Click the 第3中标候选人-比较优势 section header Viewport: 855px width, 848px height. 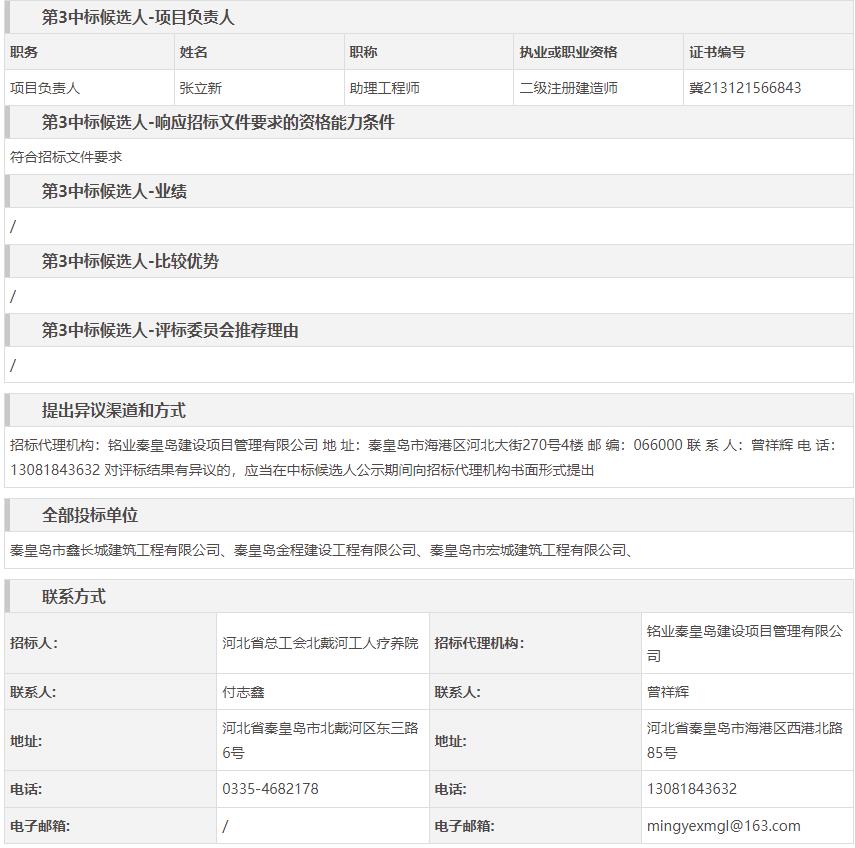(x=130, y=261)
